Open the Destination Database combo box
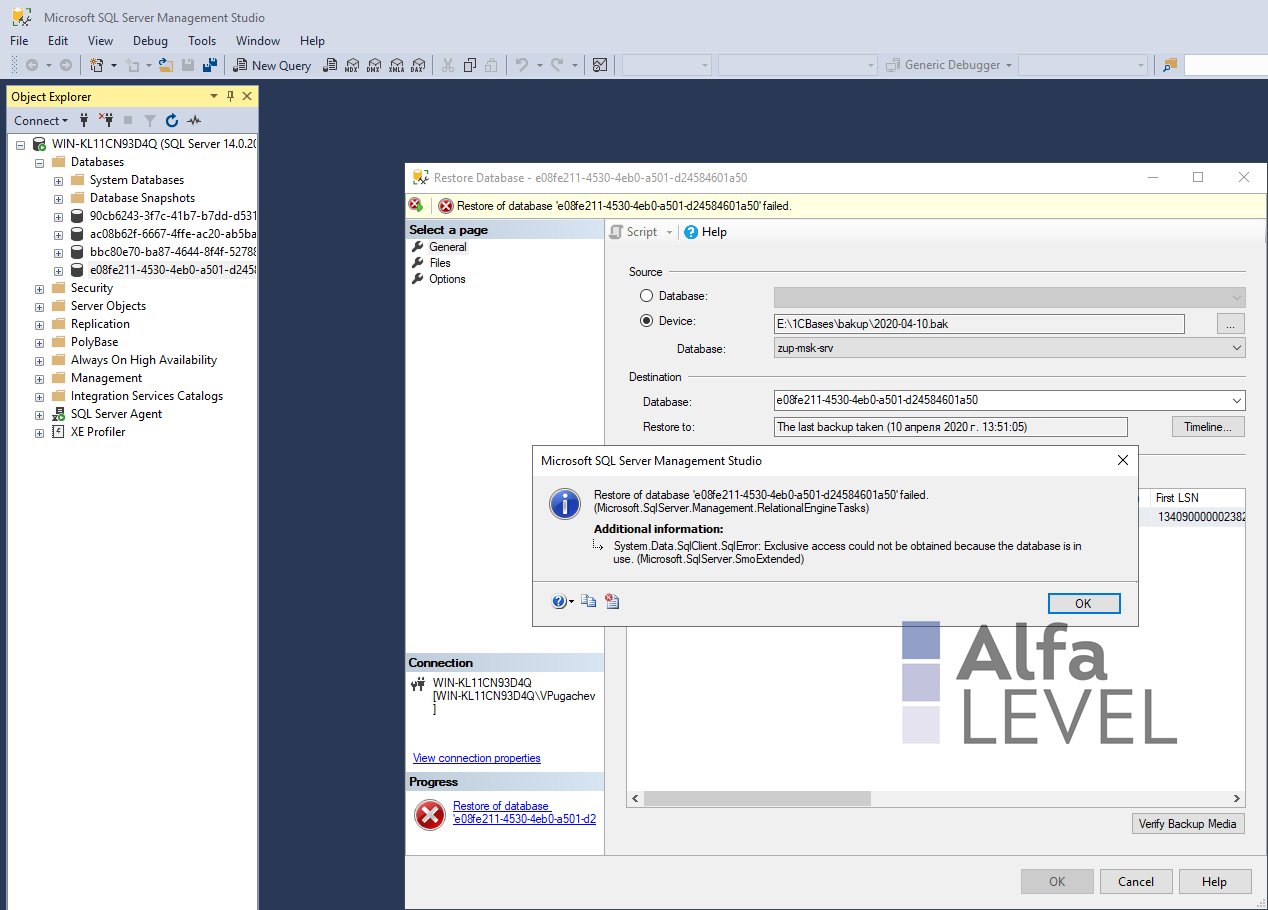The image size is (1268, 910). point(1010,400)
